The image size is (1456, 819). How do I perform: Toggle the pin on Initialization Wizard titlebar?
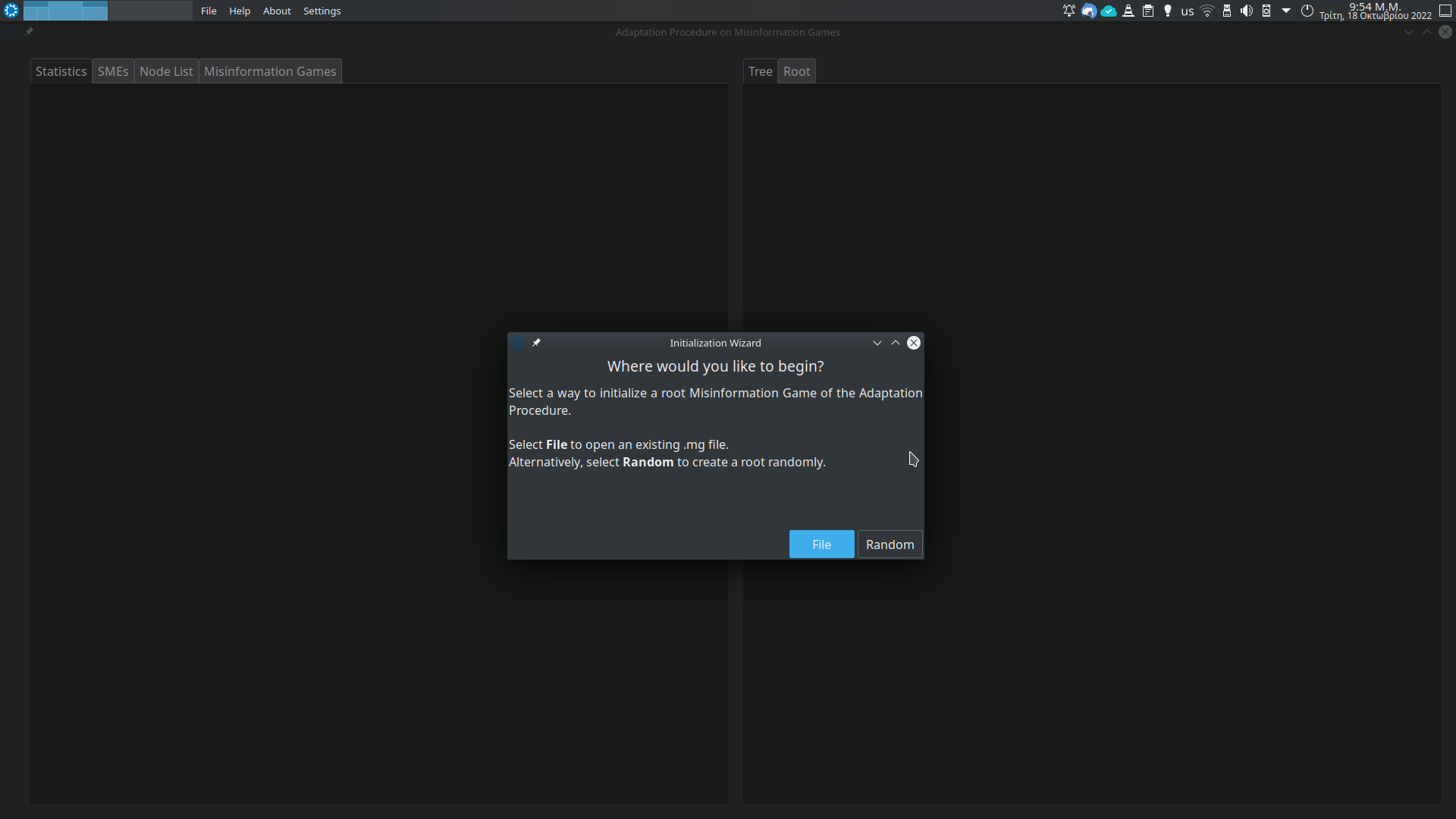(536, 343)
